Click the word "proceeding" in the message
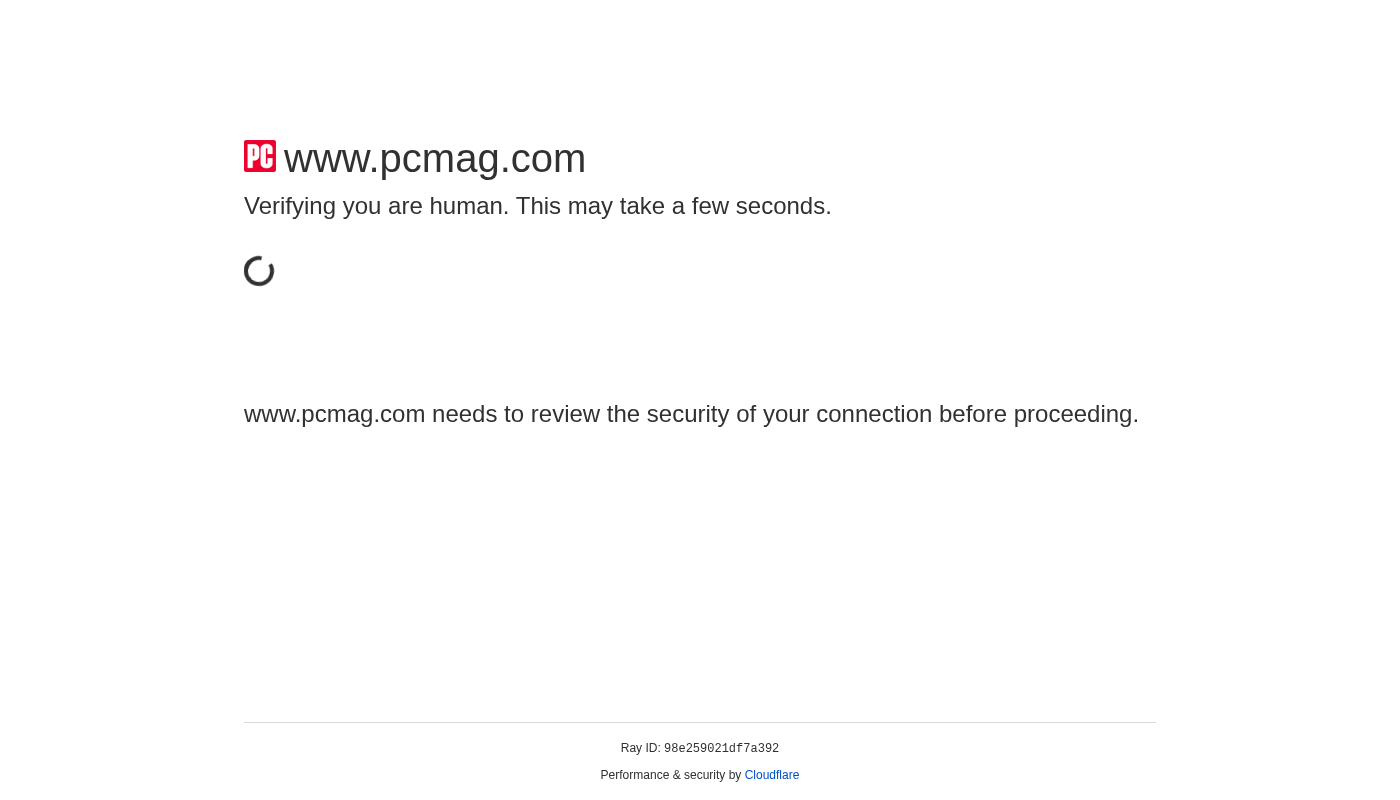The height and width of the screenshot is (800, 1400). (x=1074, y=414)
